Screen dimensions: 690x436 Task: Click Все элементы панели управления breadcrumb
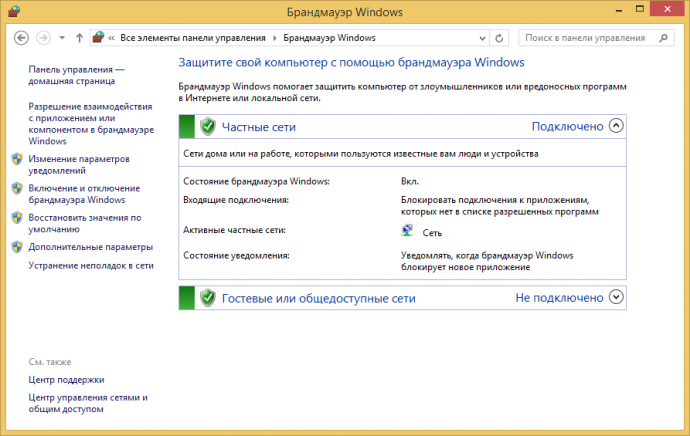point(193,38)
